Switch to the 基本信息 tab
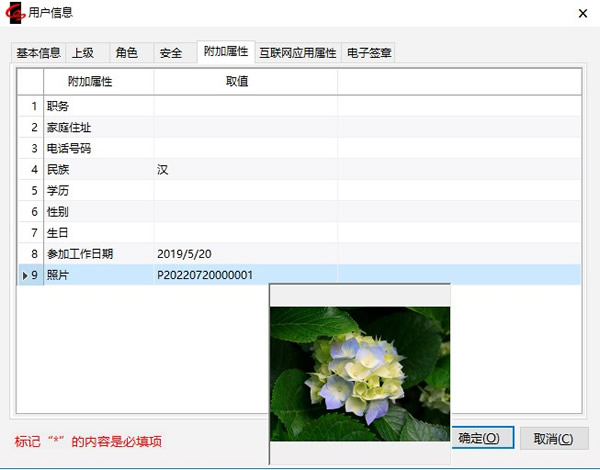 38,53
